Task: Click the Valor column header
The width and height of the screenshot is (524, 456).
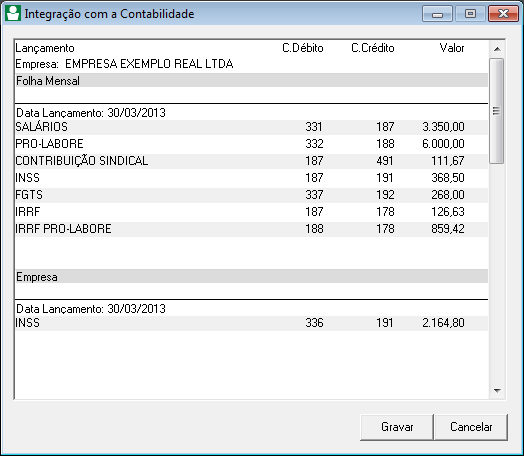Action: 452,48
